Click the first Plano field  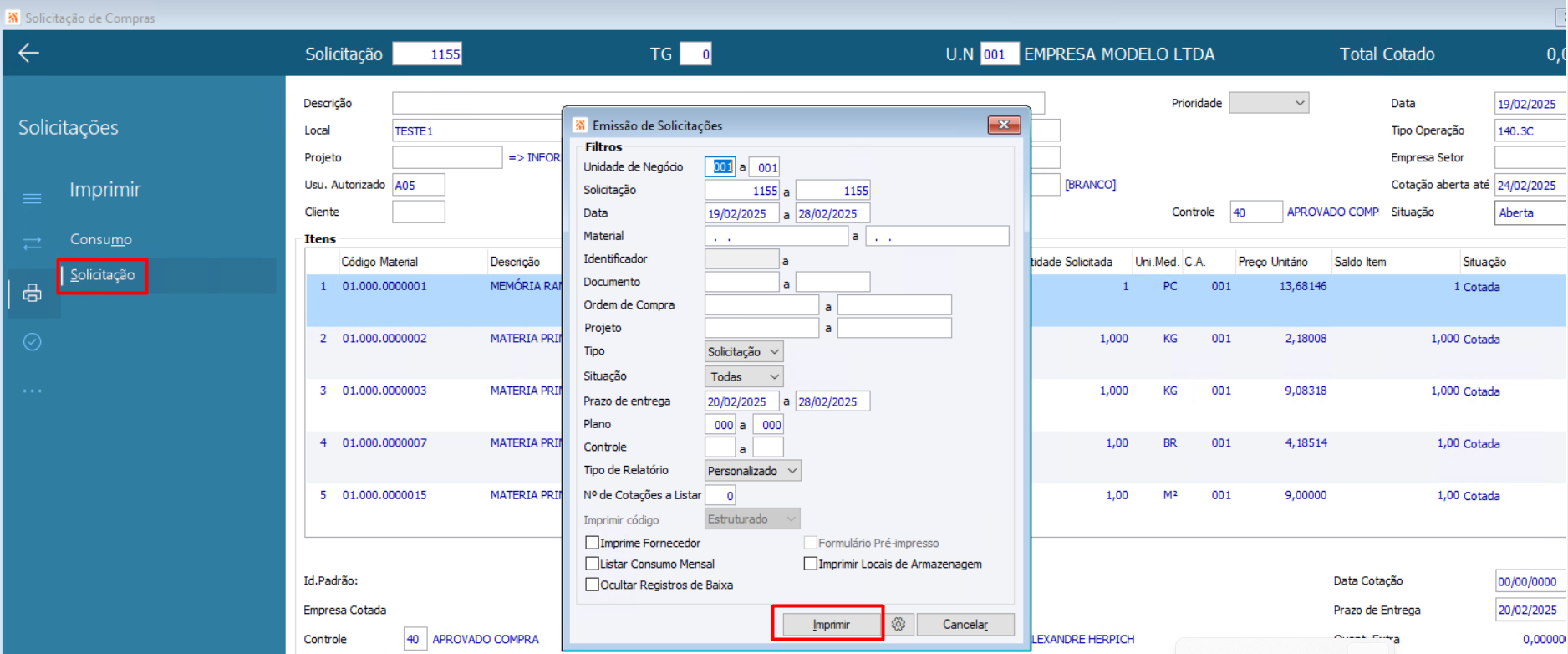[720, 425]
